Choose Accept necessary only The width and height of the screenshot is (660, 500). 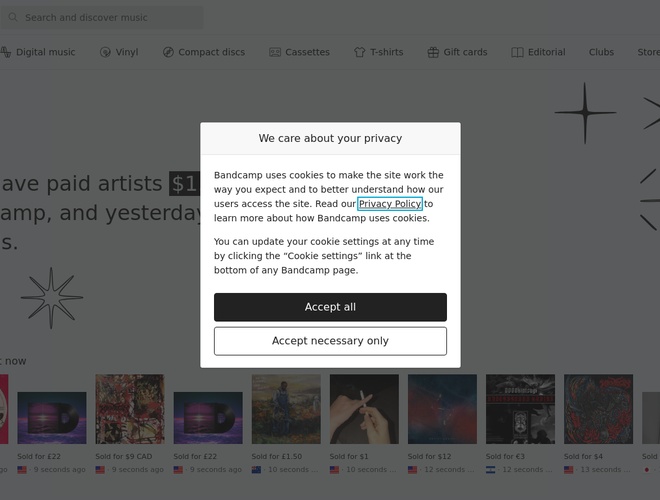[330, 341]
